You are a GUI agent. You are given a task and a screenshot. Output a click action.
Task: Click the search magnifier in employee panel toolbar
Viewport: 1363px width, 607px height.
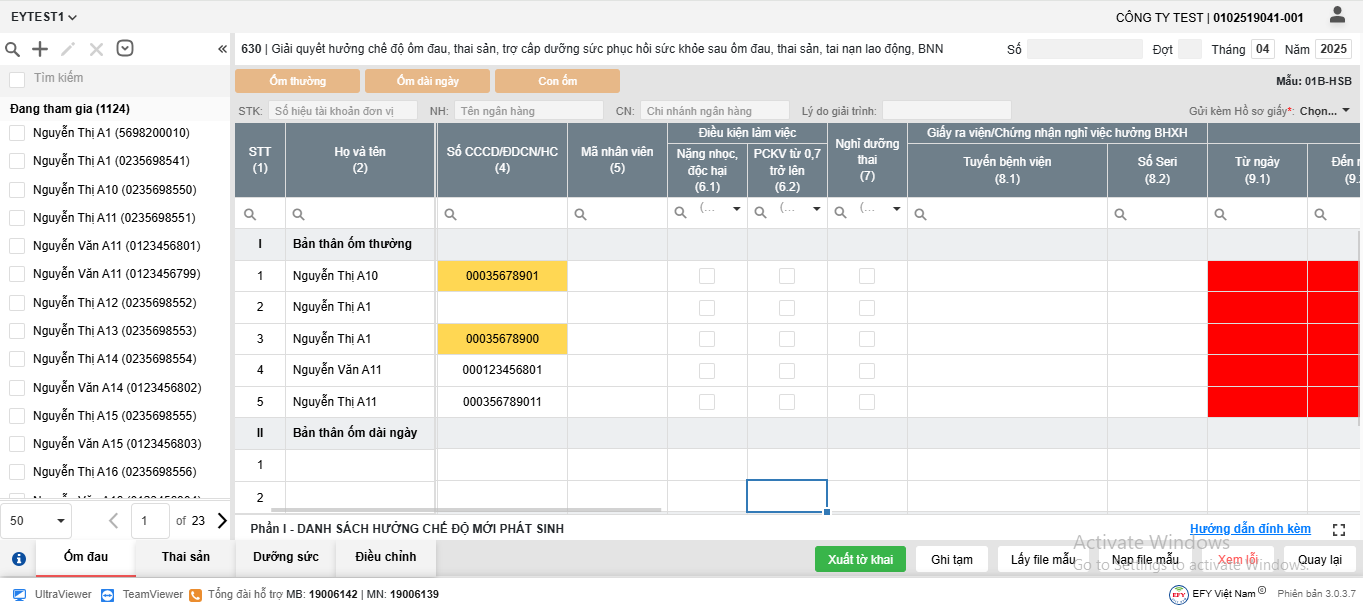tap(13, 49)
